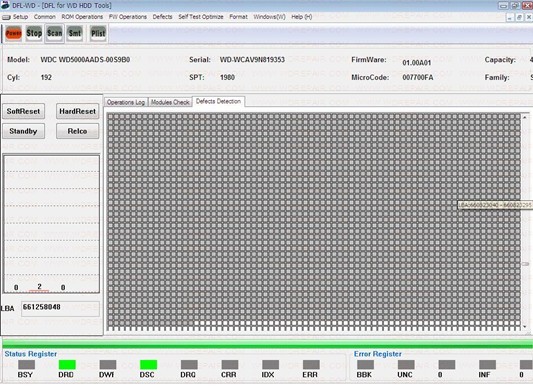Click the defect map scroll-down arrow
The width and height of the screenshot is (533, 386).
[525, 327]
